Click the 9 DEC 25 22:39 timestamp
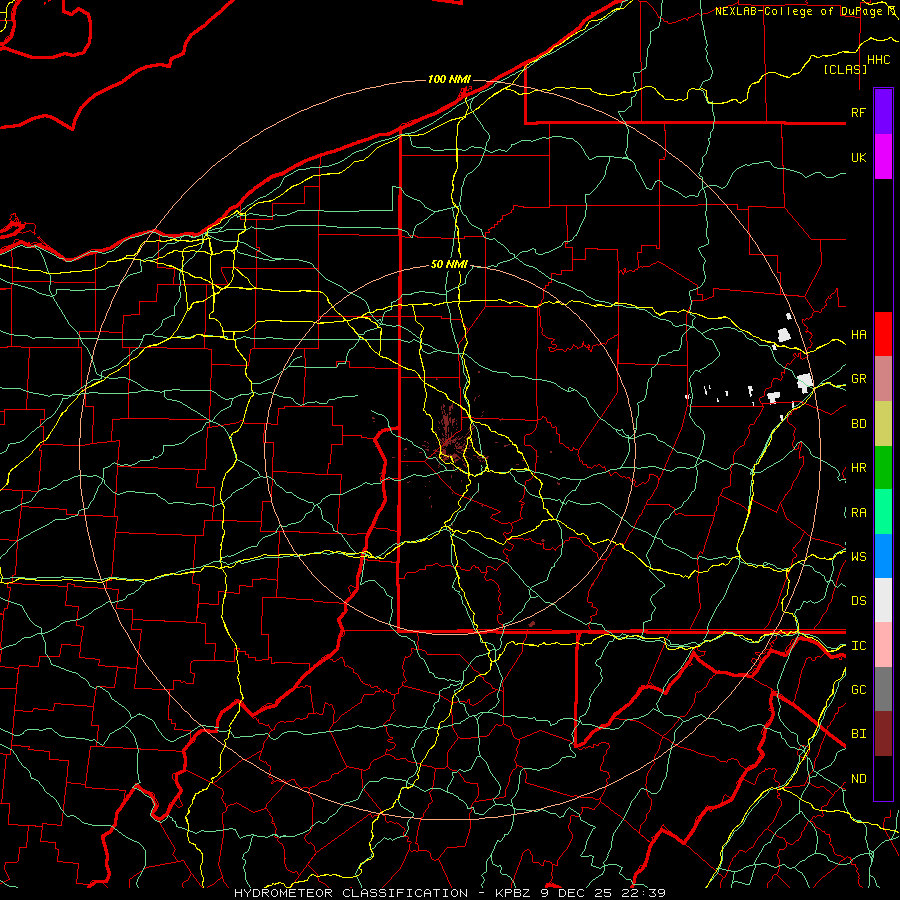 point(603,893)
